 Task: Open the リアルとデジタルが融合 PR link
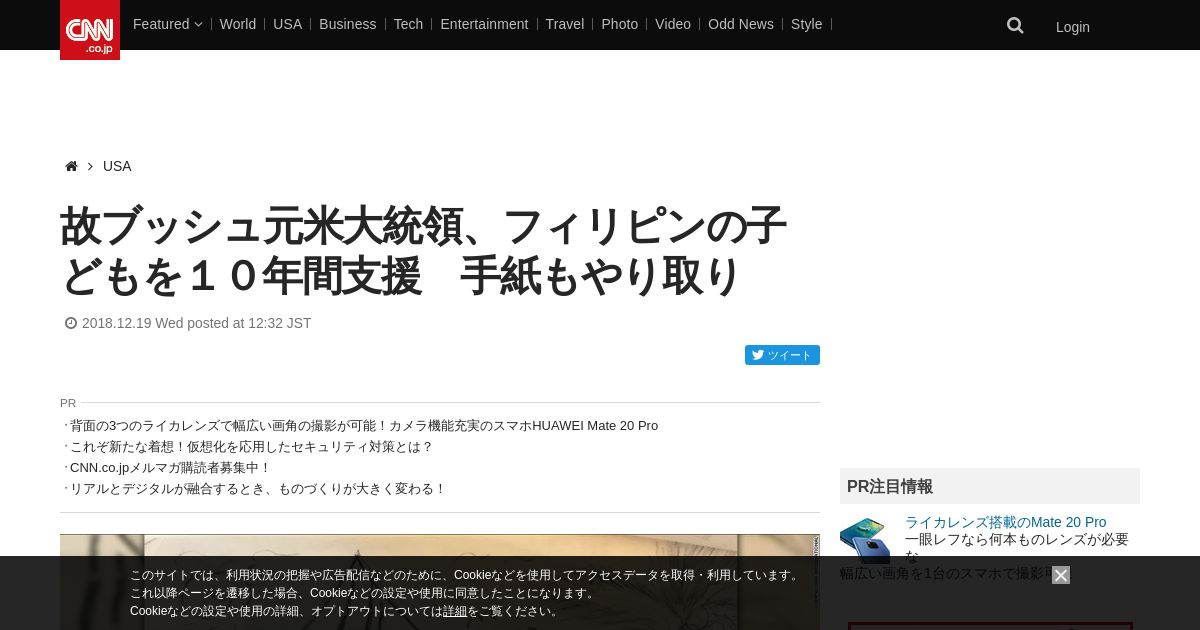point(258,489)
